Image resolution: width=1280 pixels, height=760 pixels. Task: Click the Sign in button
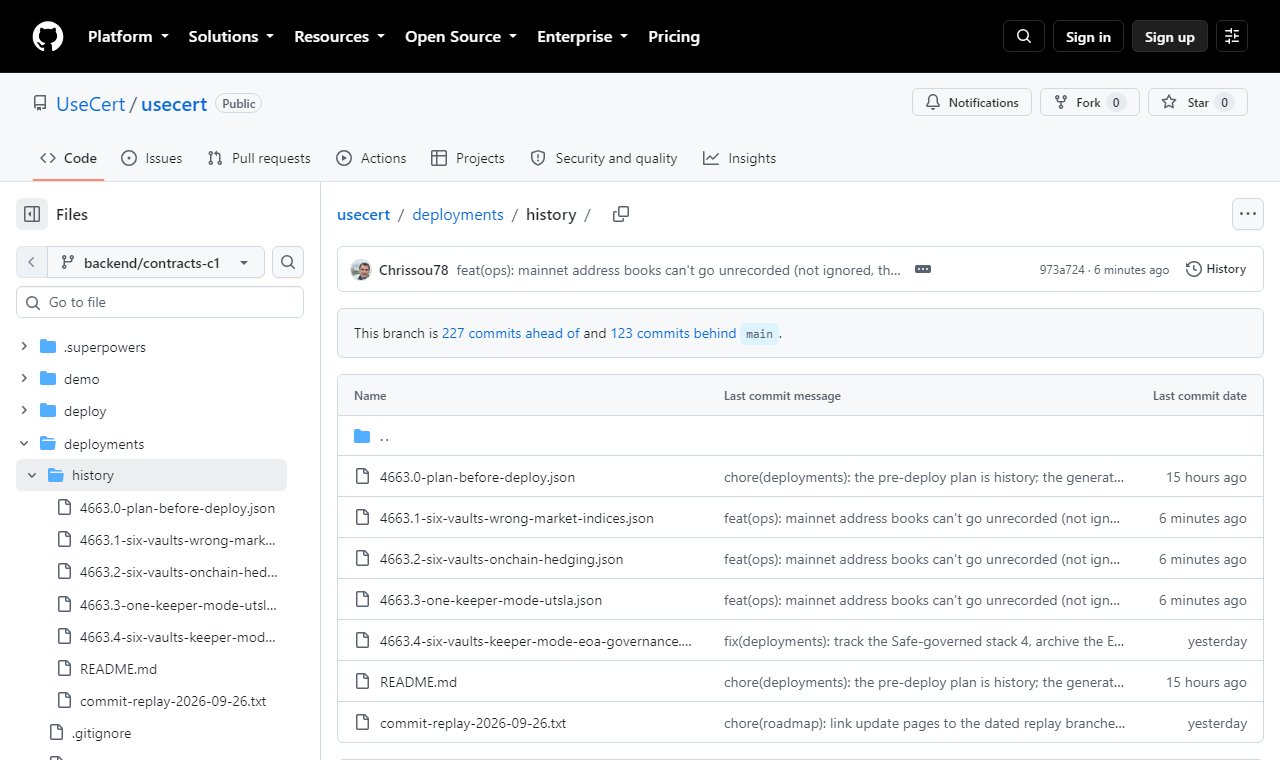1088,37
